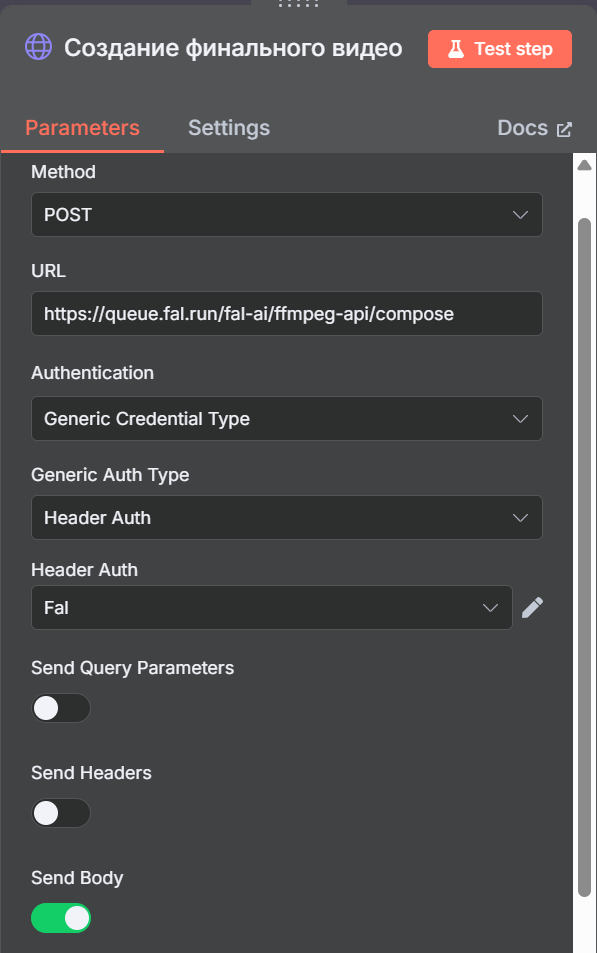Open the Authentication dropdown

(x=286, y=419)
